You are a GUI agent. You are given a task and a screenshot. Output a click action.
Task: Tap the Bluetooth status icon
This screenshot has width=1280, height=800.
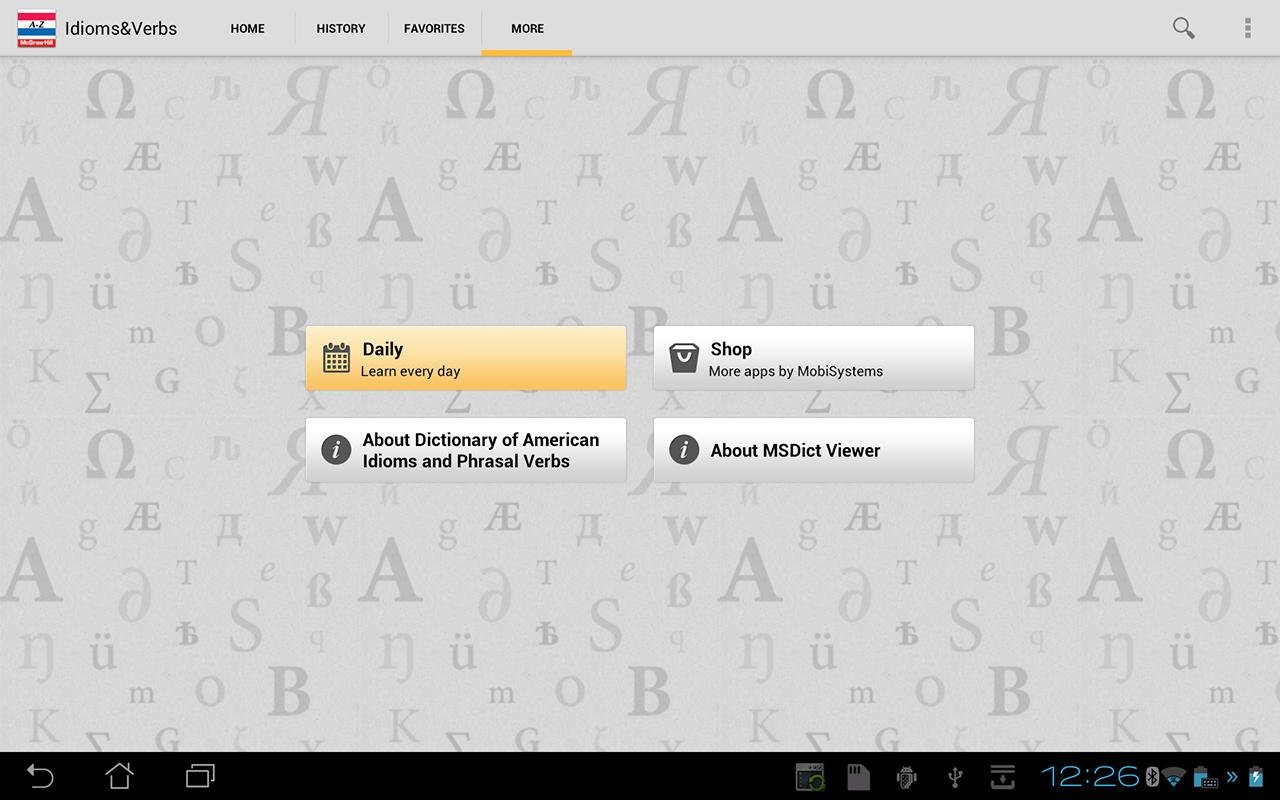click(1152, 777)
